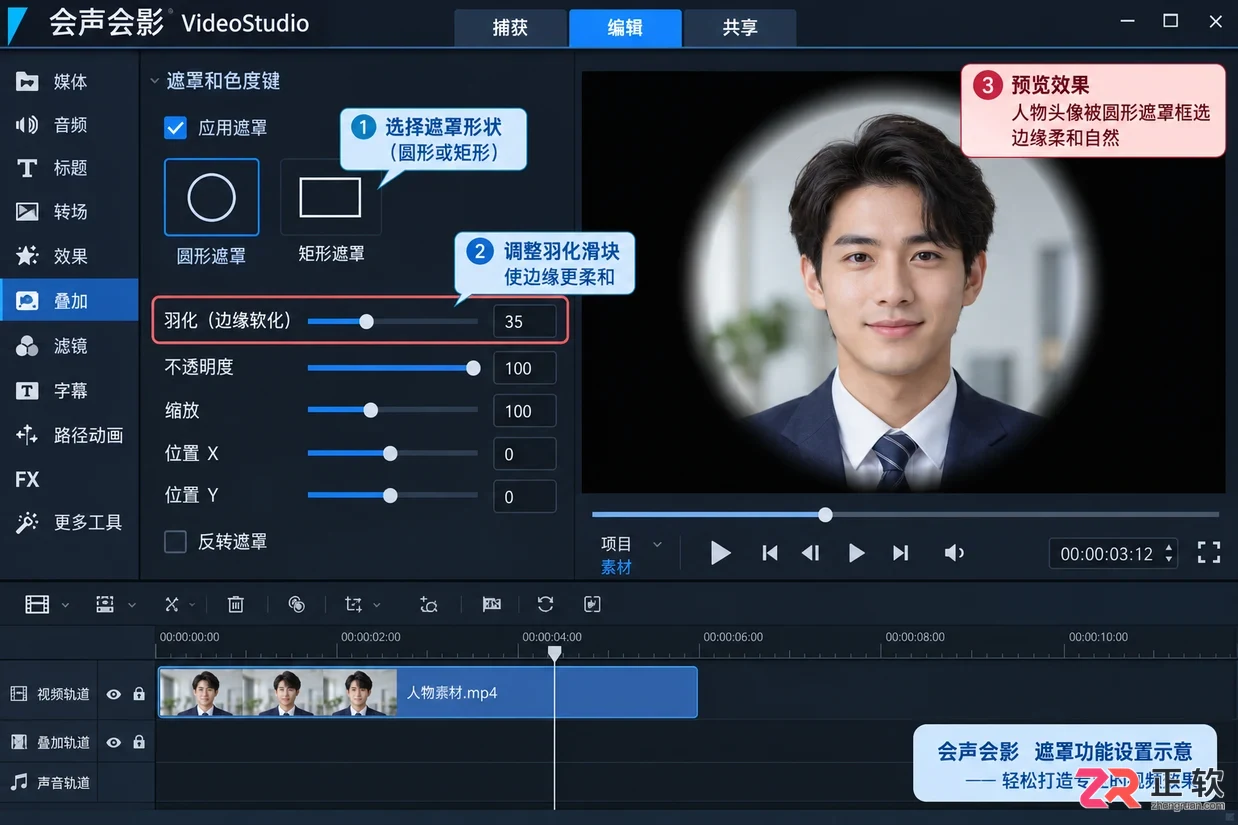Image resolution: width=1238 pixels, height=825 pixels.
Task: Open the 项目/素材 mode dropdown arrow
Action: 657,545
